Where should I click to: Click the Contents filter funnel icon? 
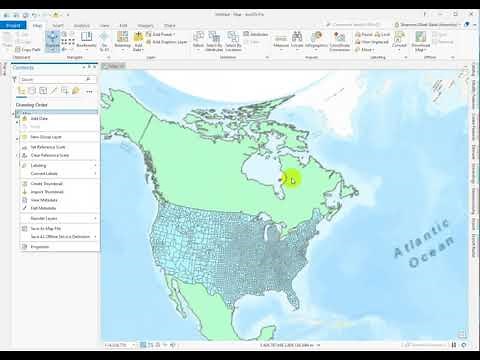(x=15, y=79)
